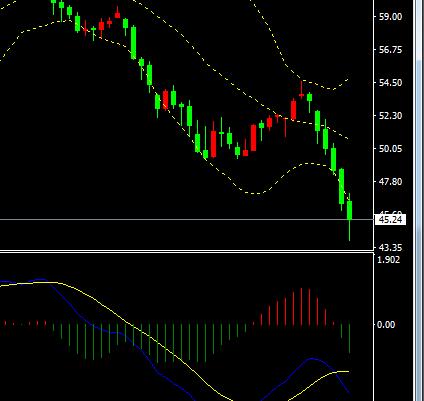Select the tallest red MACD histogram bar
424x401 pixels.
point(301,307)
